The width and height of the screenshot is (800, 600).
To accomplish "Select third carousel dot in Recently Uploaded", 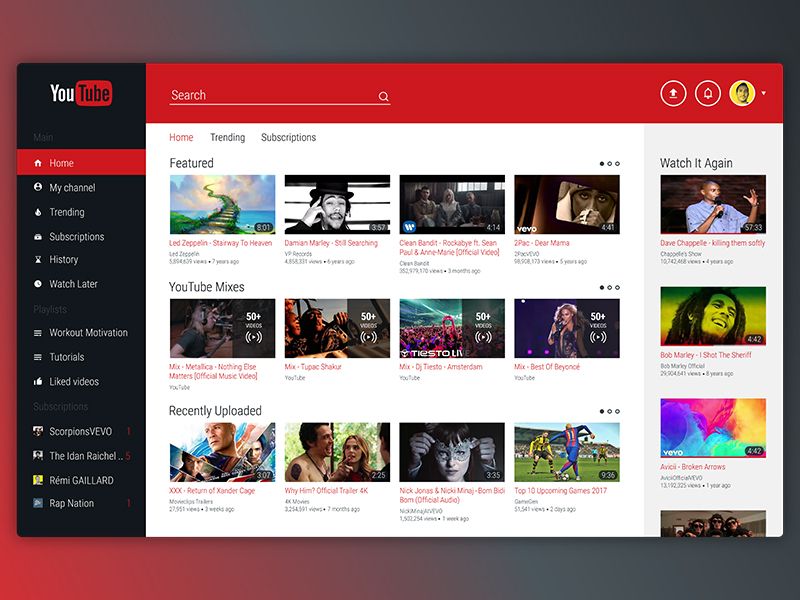I will 618,411.
